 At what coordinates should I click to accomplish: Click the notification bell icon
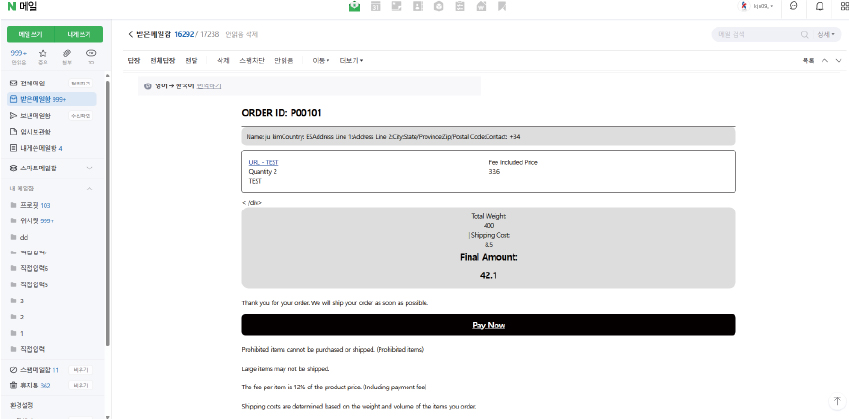820,7
